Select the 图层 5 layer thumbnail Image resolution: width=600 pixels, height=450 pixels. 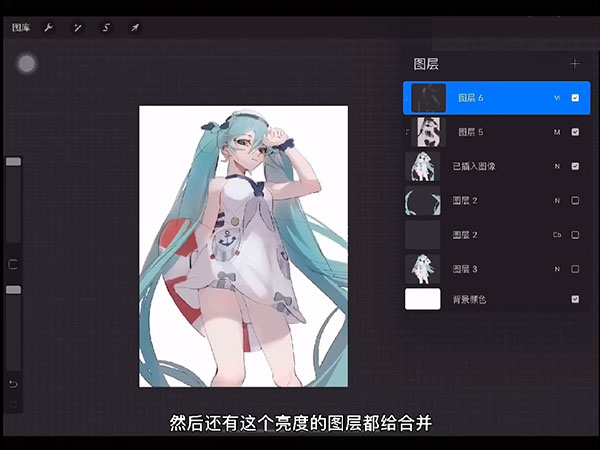pyautogui.click(x=429, y=132)
